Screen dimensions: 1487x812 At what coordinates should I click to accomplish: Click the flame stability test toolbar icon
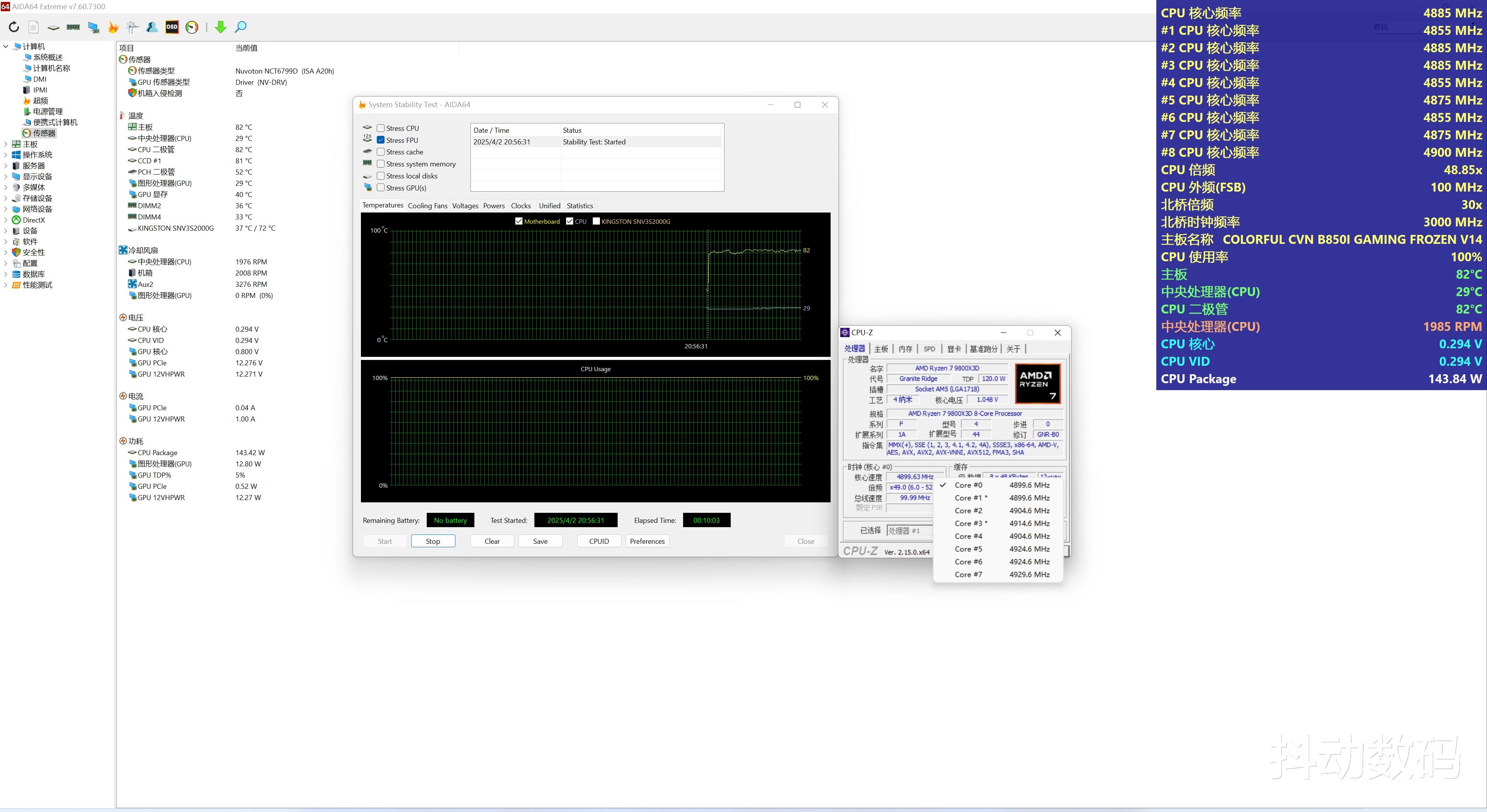click(x=113, y=27)
